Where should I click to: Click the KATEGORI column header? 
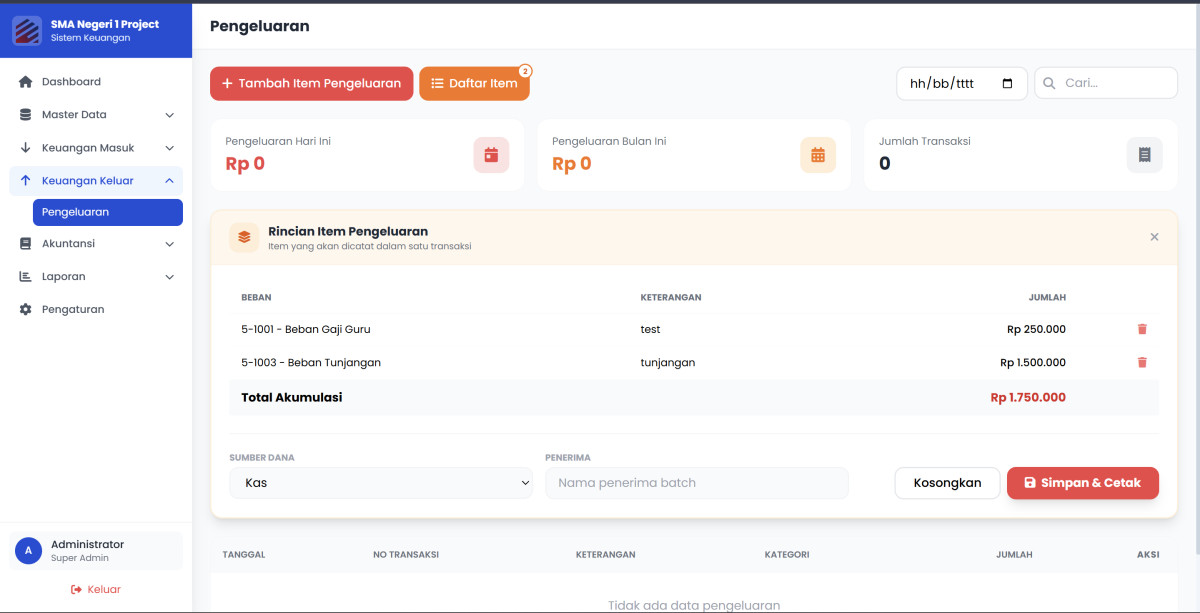coord(787,554)
